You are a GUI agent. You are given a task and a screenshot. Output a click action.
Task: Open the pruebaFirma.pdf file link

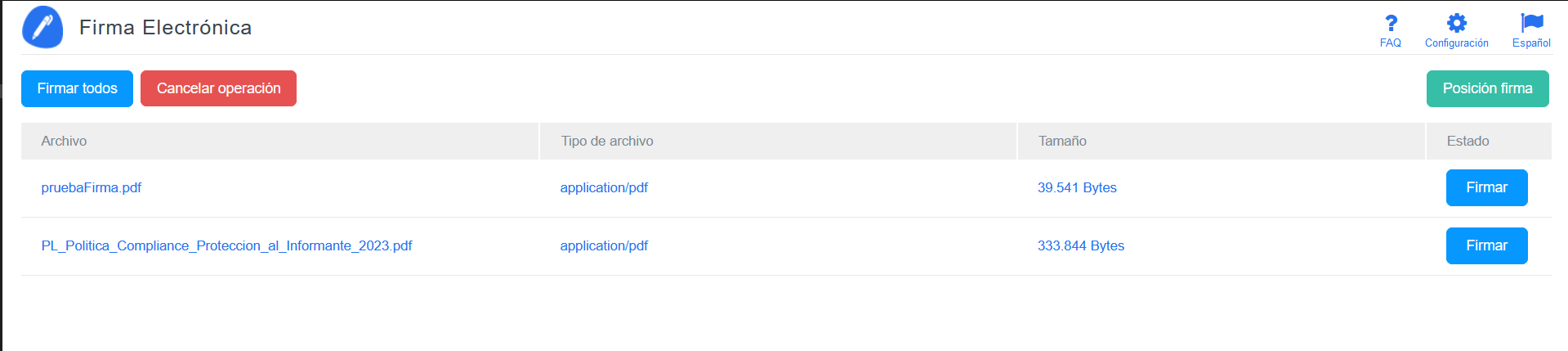(92, 187)
